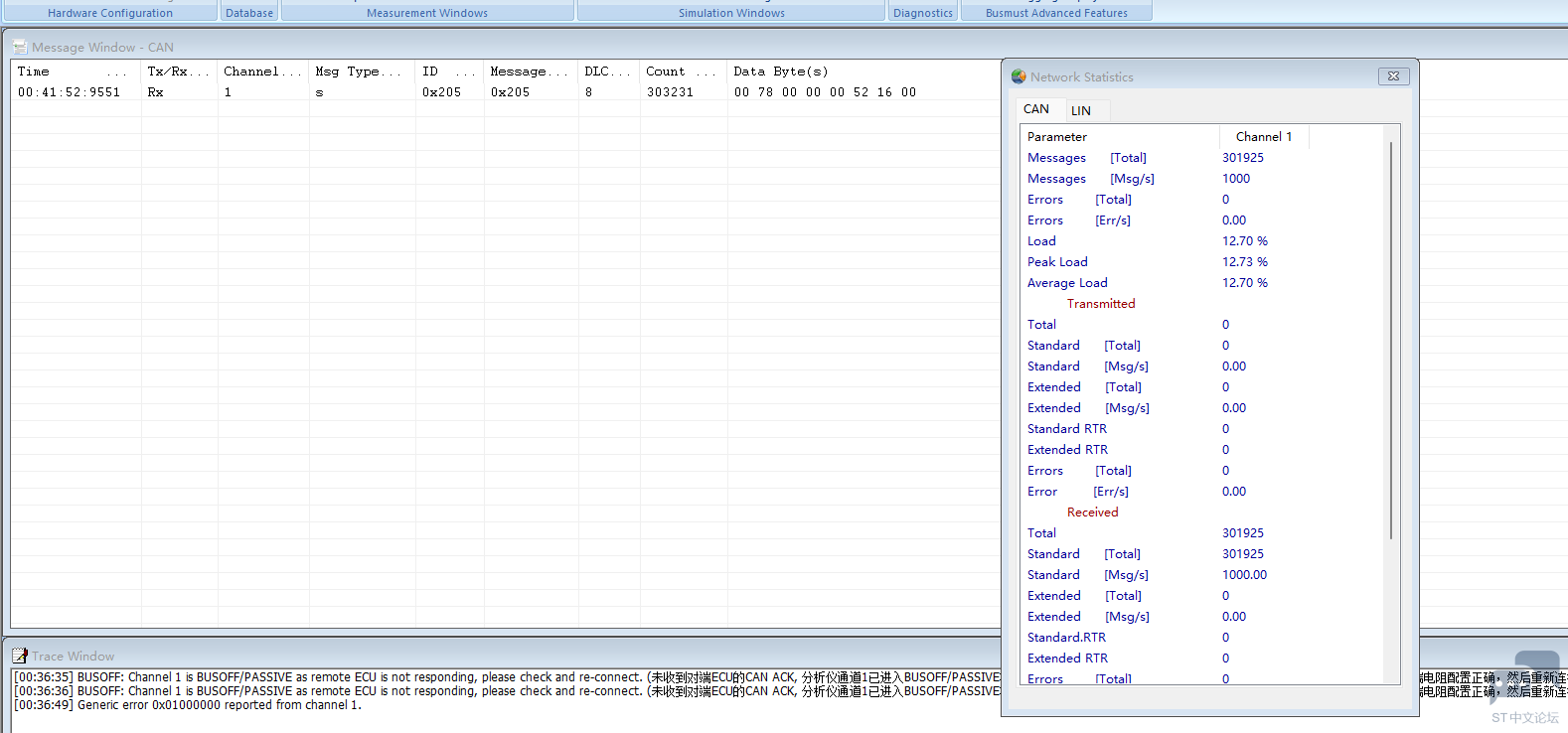Click the Message Window CAN title icon
1568x733 pixels.
click(20, 47)
